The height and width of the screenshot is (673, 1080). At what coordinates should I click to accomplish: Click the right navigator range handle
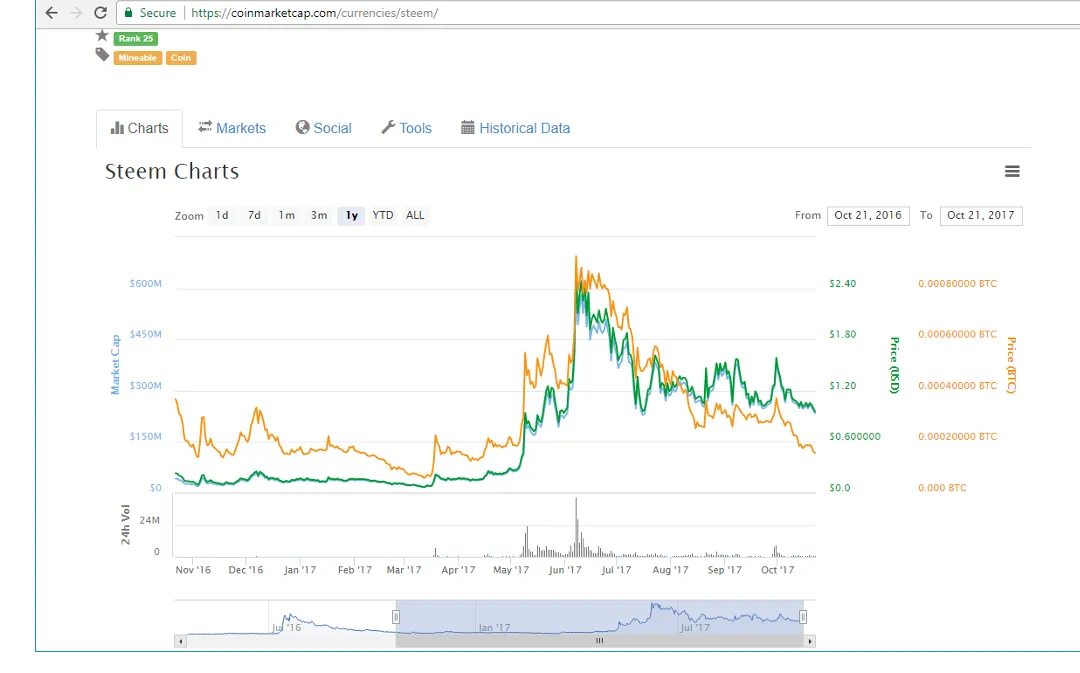[803, 617]
